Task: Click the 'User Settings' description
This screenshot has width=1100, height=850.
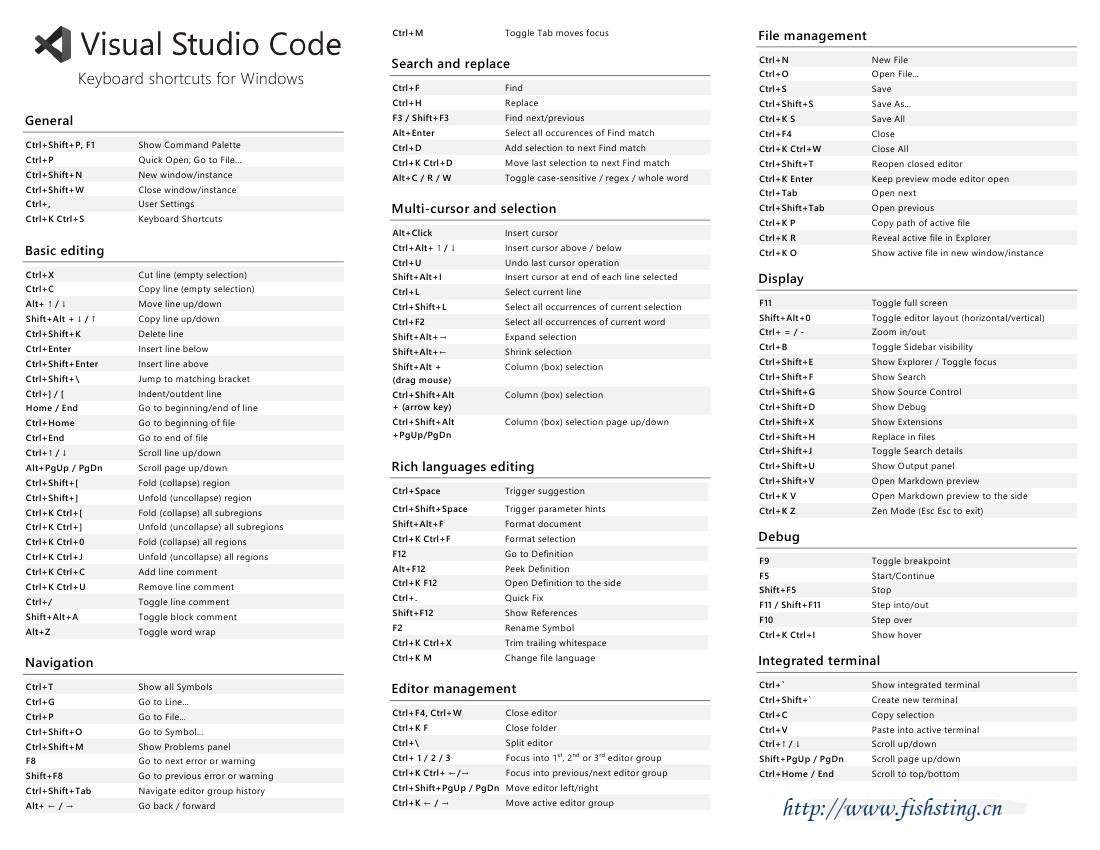Action: [x=166, y=204]
